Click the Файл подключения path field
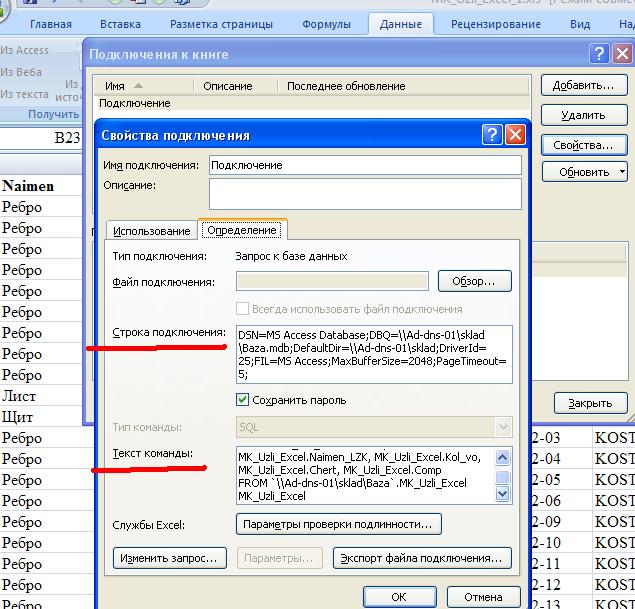This screenshot has width=635, height=609. point(332,281)
